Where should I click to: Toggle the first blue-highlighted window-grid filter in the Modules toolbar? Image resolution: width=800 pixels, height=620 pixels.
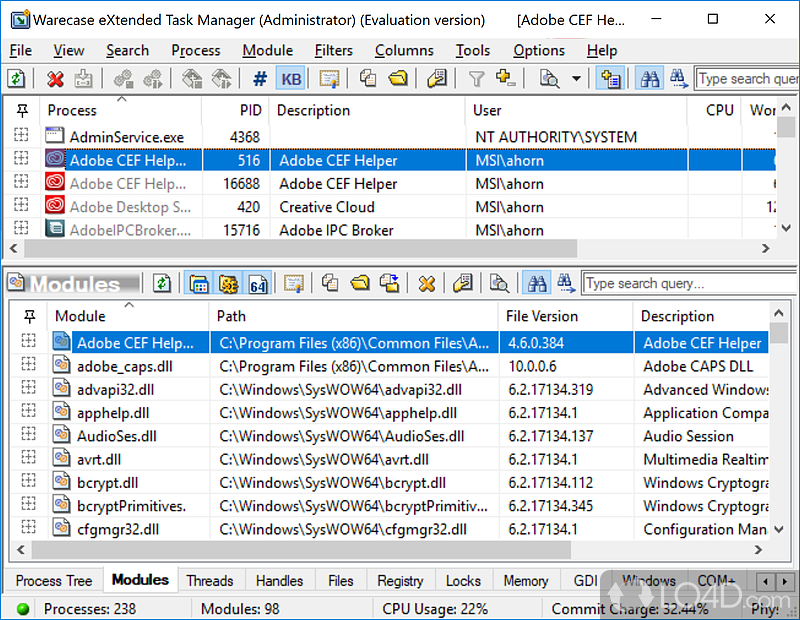tap(198, 283)
